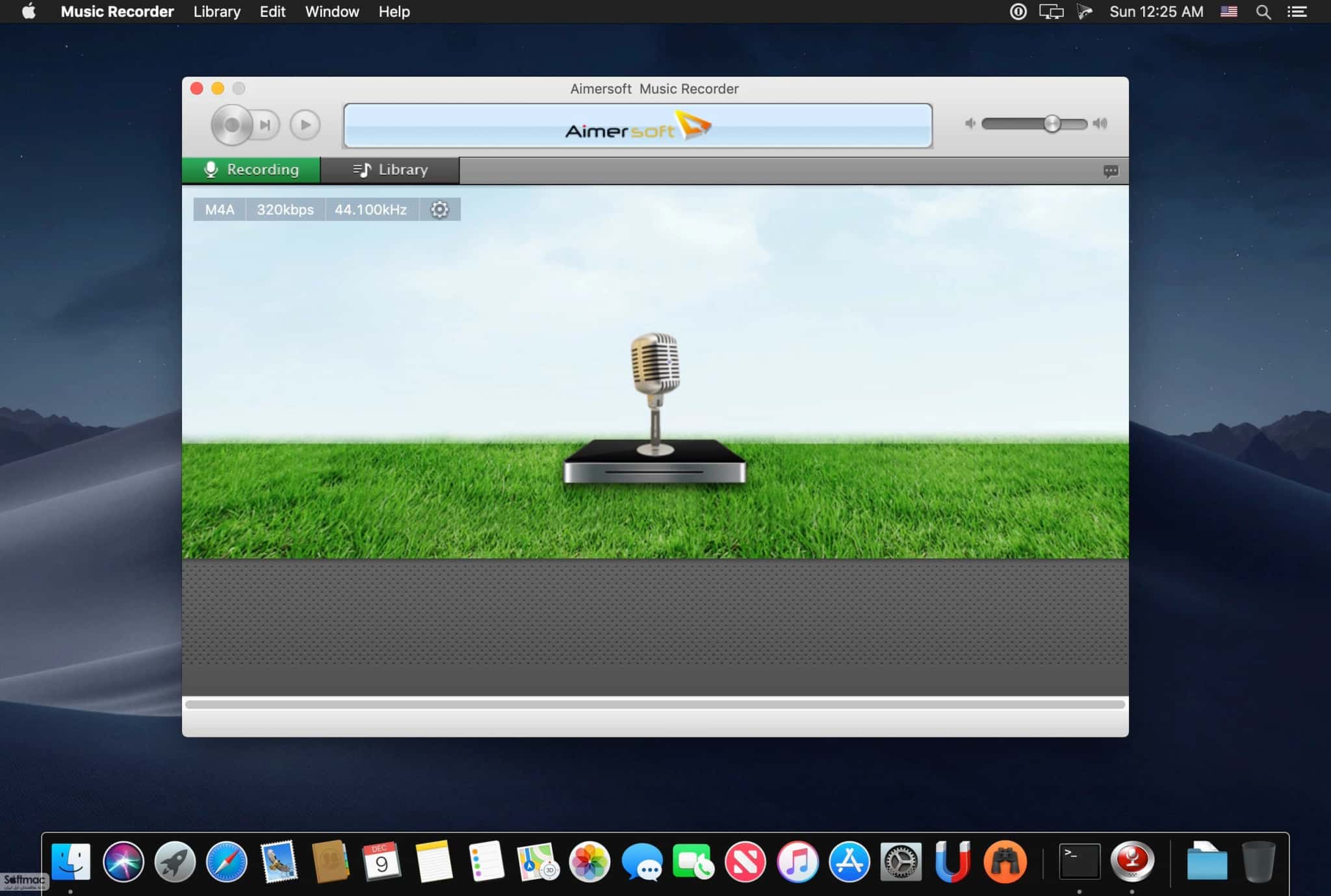This screenshot has height=896, width=1331.
Task: Click the circled pause status menu icon
Action: pos(1018,12)
